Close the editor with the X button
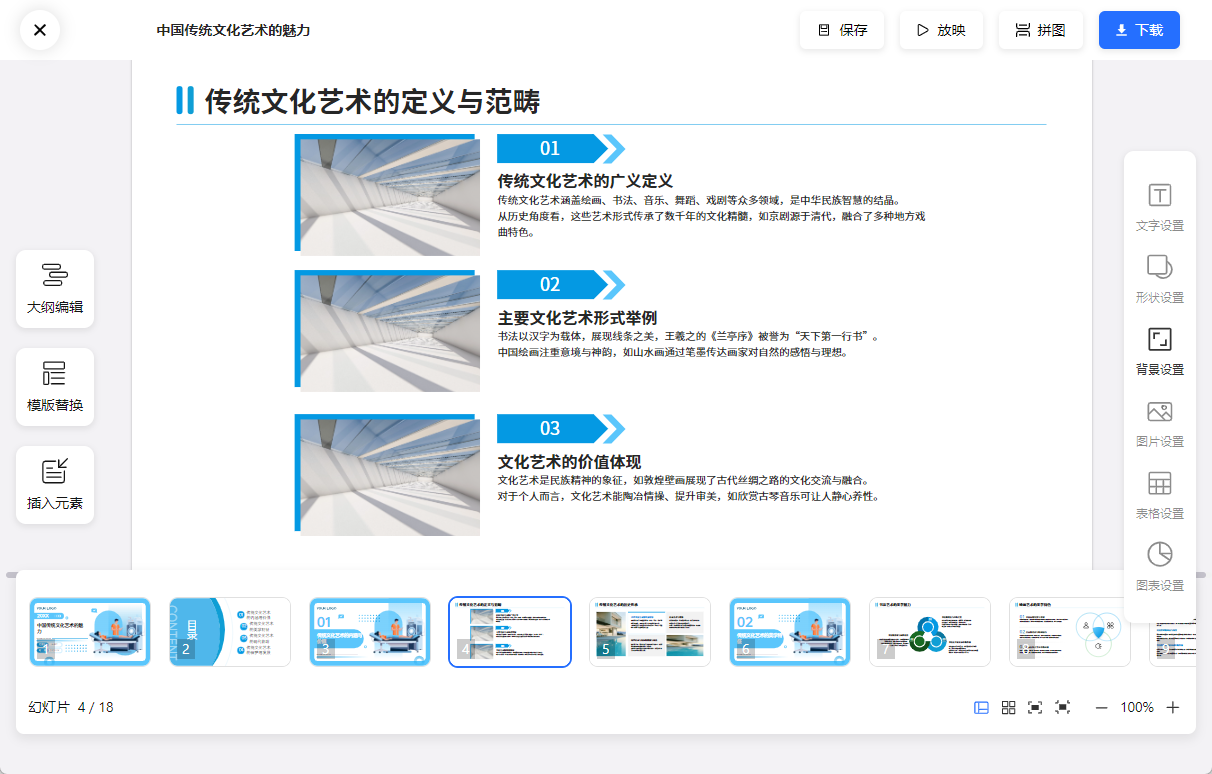Image resolution: width=1212 pixels, height=774 pixels. [40, 30]
